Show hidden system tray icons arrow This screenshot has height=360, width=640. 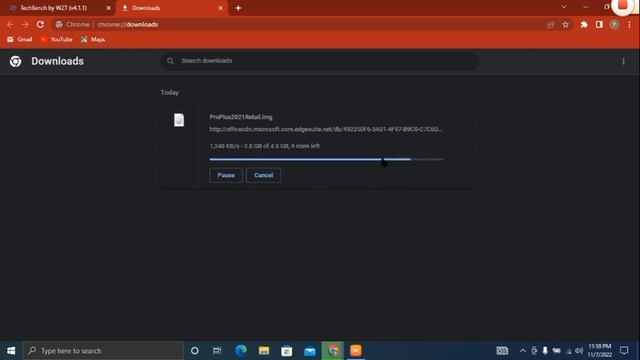pyautogui.click(x=522, y=351)
